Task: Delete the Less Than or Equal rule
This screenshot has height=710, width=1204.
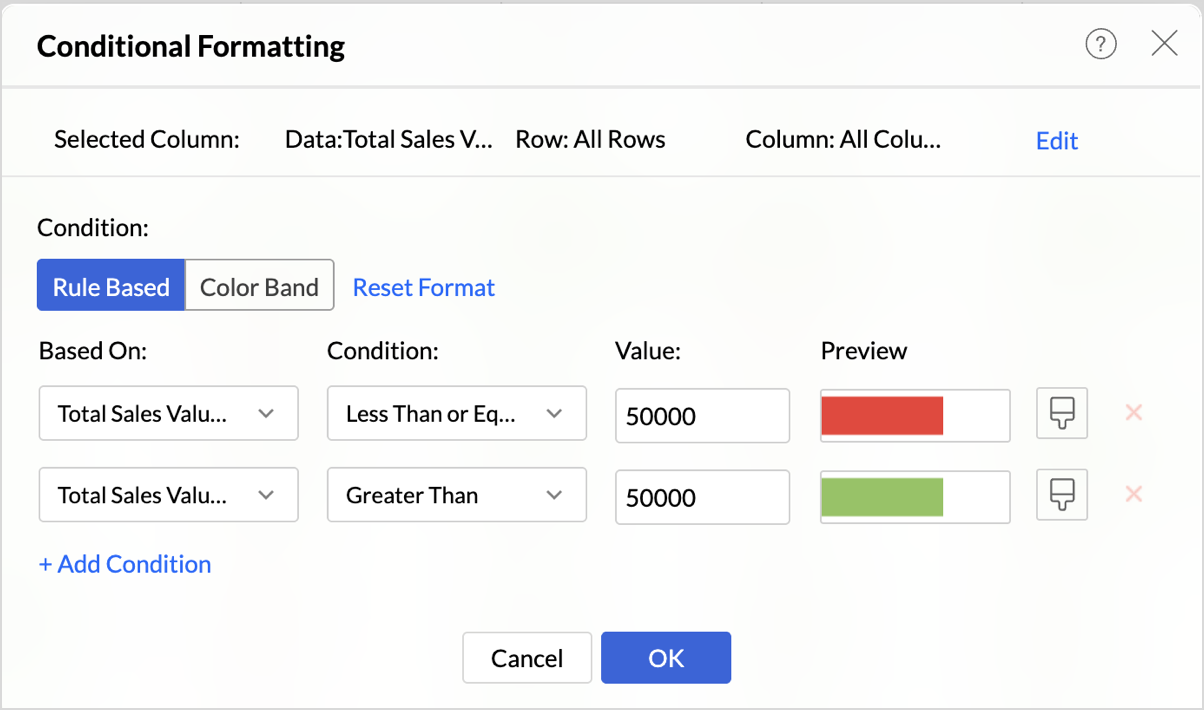Action: coord(1133,413)
